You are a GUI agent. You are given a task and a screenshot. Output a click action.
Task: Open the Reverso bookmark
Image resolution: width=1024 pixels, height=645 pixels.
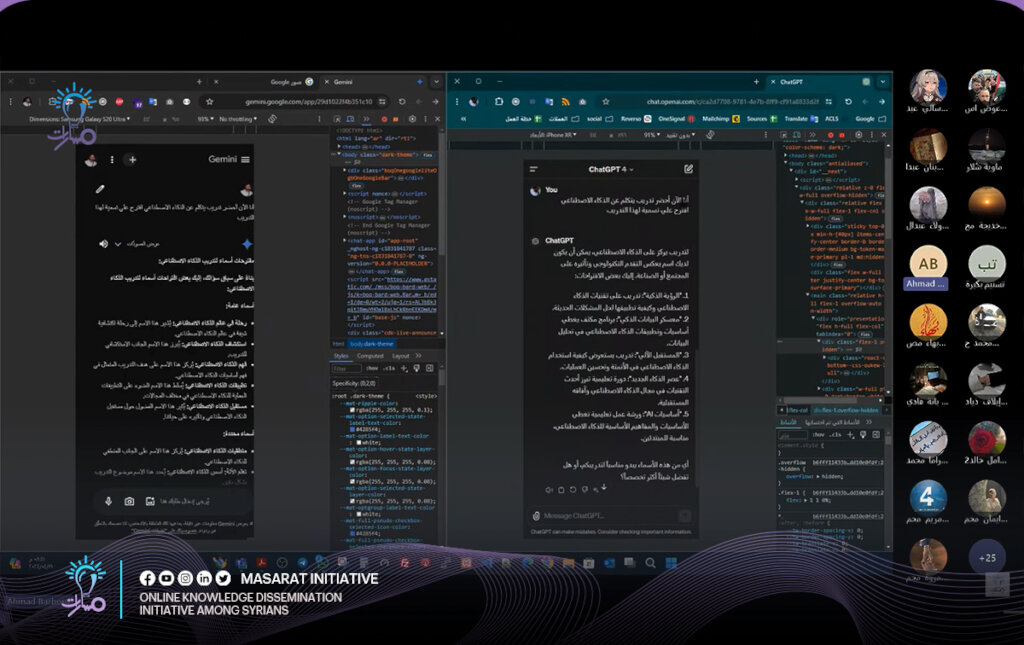[635, 119]
